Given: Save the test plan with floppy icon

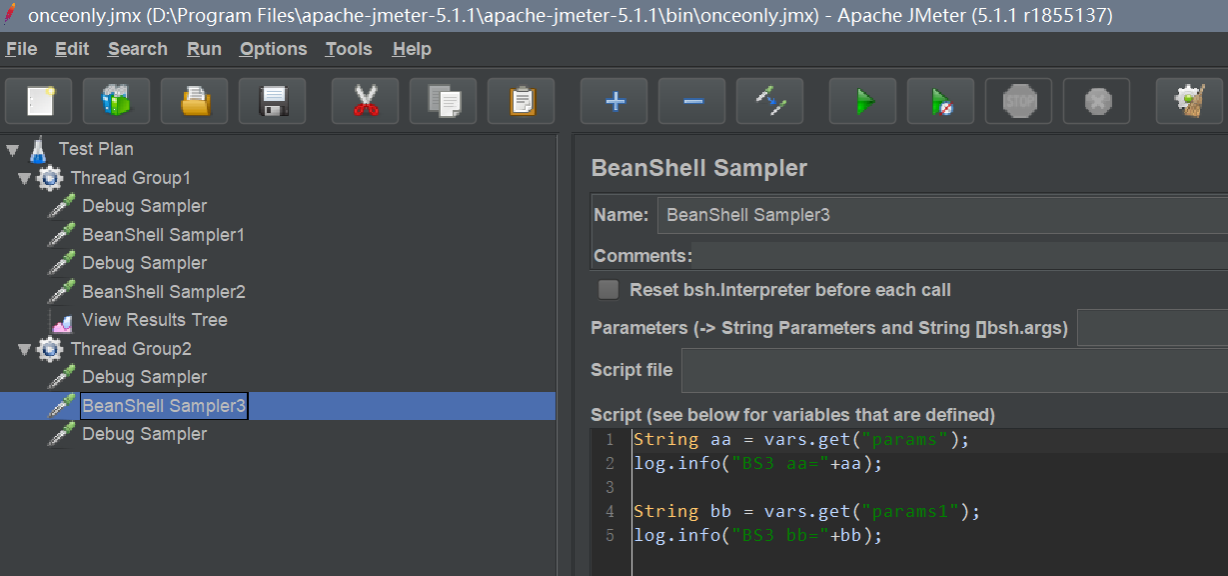Looking at the screenshot, I should click(x=273, y=101).
